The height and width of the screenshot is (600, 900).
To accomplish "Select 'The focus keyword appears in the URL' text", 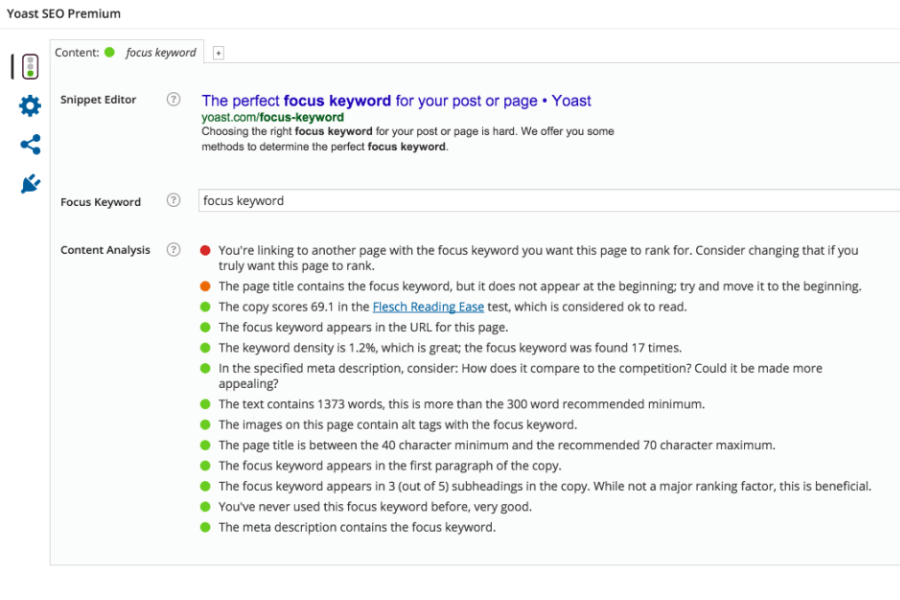I will pos(363,327).
